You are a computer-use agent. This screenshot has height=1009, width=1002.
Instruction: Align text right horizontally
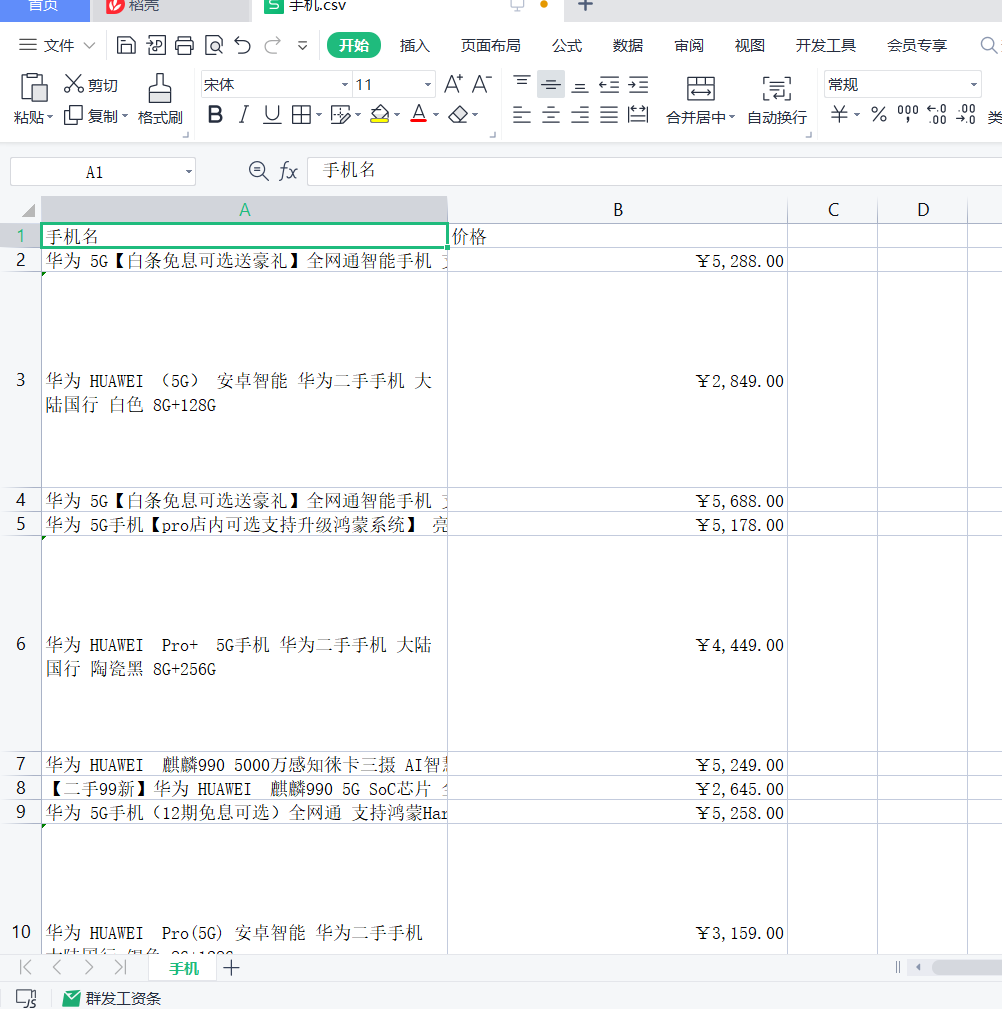coord(580,115)
